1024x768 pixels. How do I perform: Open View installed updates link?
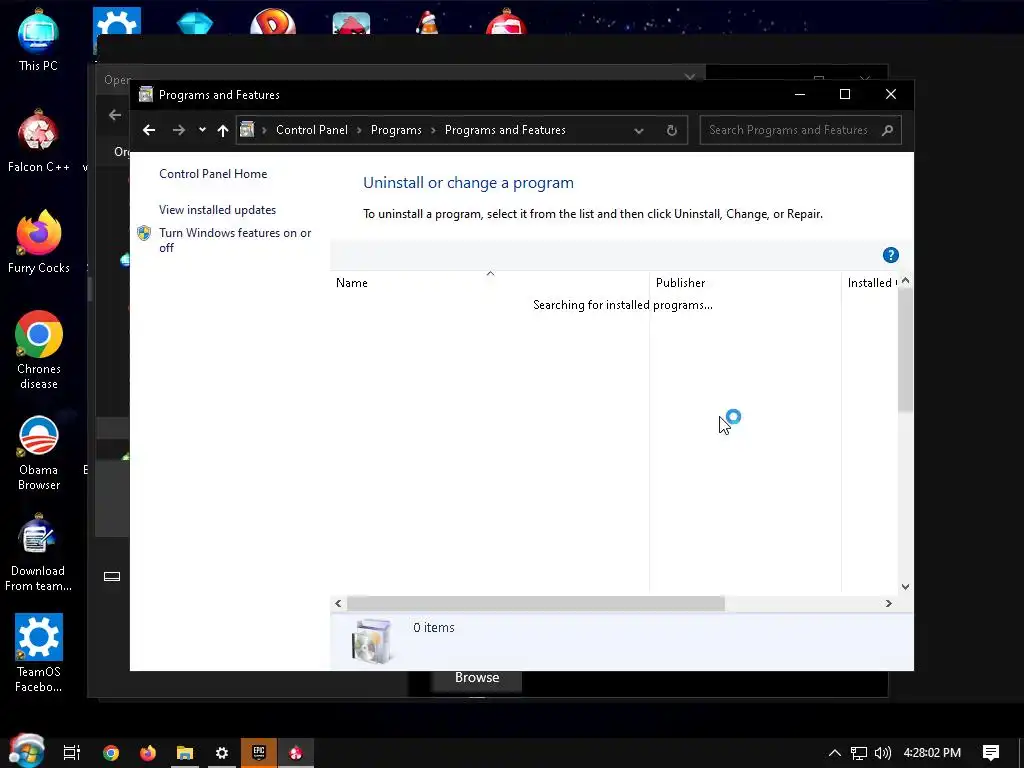point(217,210)
